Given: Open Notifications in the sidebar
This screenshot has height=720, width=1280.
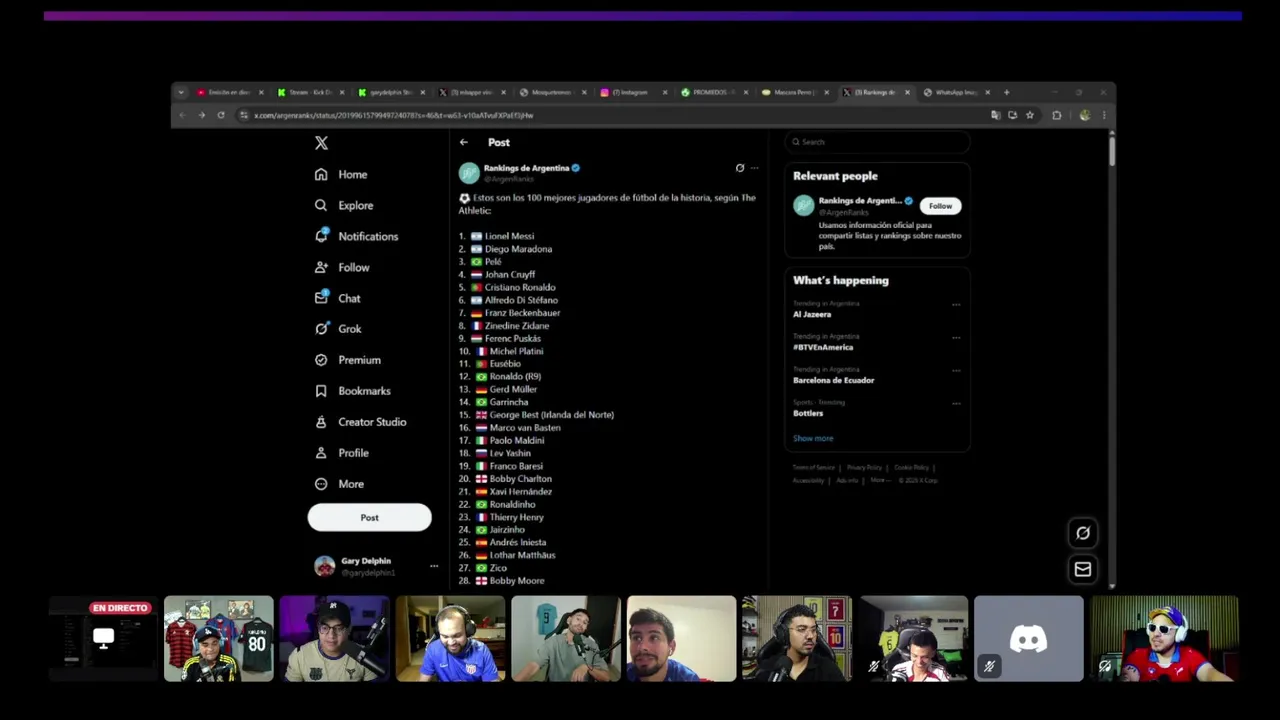Looking at the screenshot, I should tap(356, 236).
